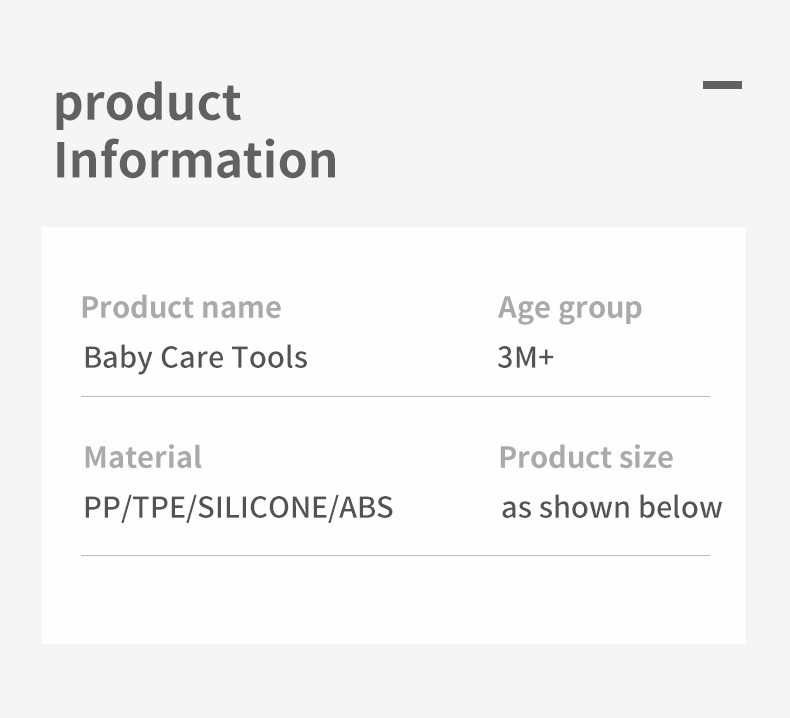Collapse the section with the dash icon
The width and height of the screenshot is (790, 718).
[722, 85]
